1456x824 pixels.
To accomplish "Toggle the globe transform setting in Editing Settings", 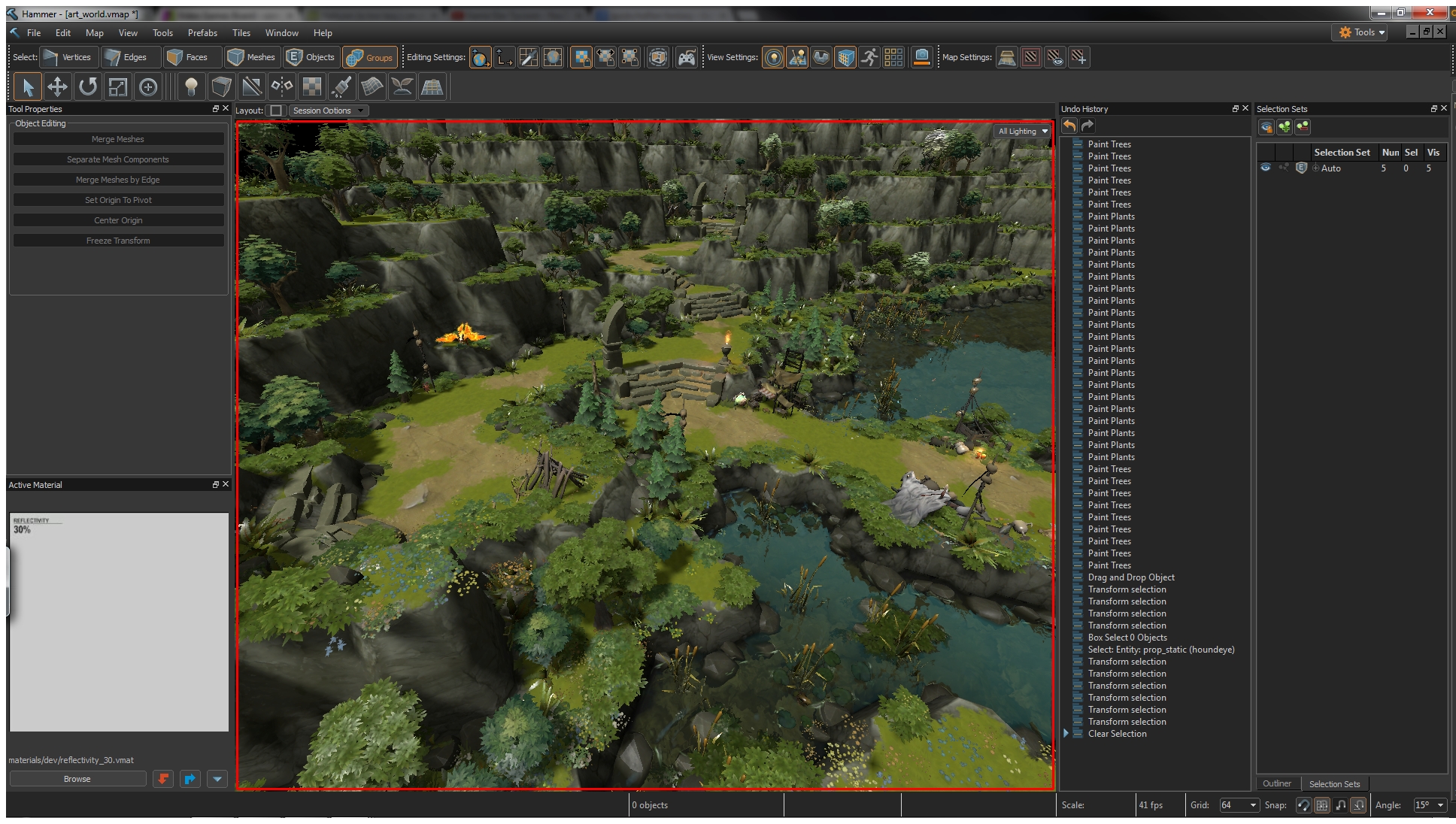I will click(x=481, y=57).
